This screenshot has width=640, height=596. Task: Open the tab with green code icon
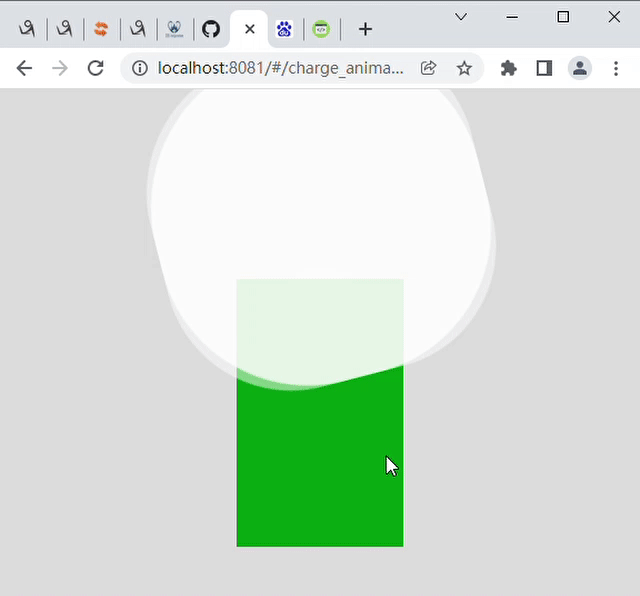[x=321, y=29]
